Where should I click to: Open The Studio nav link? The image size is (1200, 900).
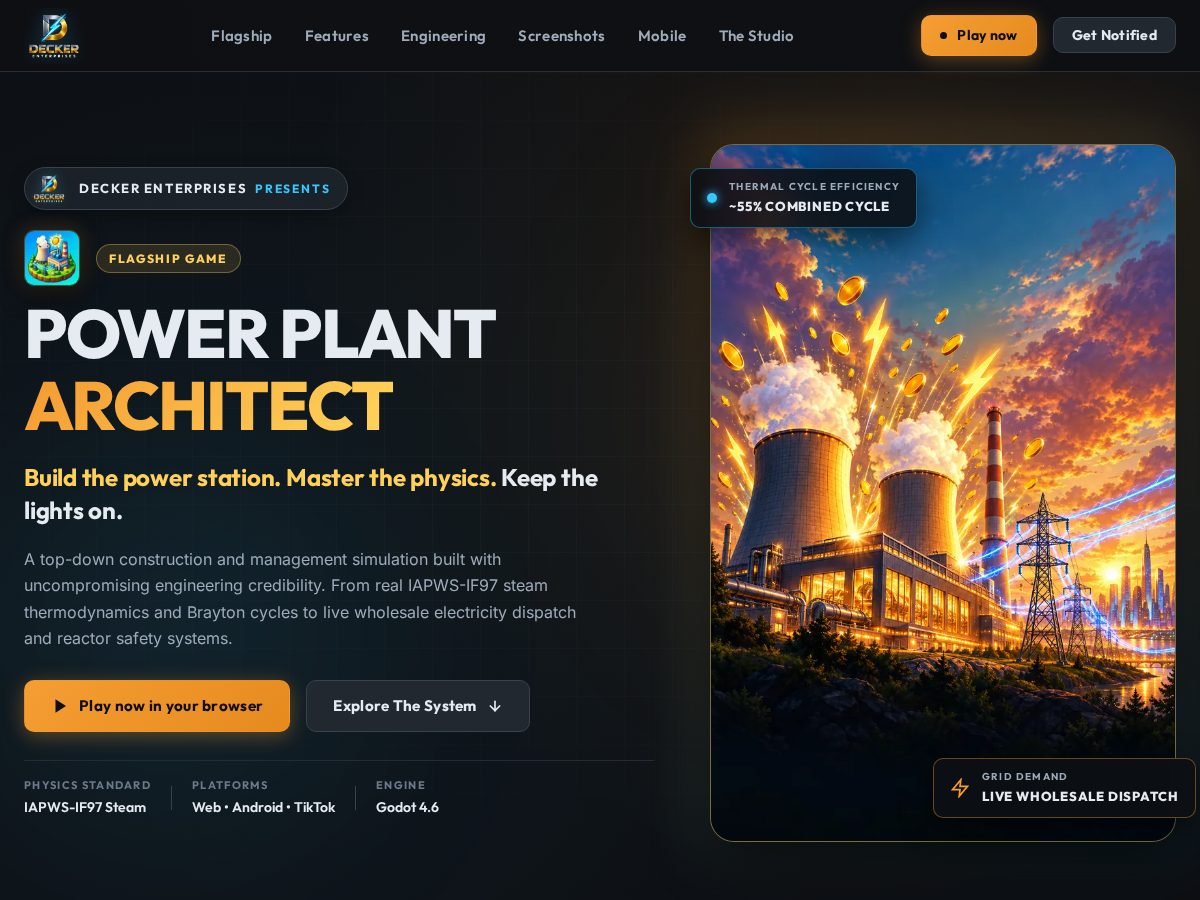pos(756,36)
